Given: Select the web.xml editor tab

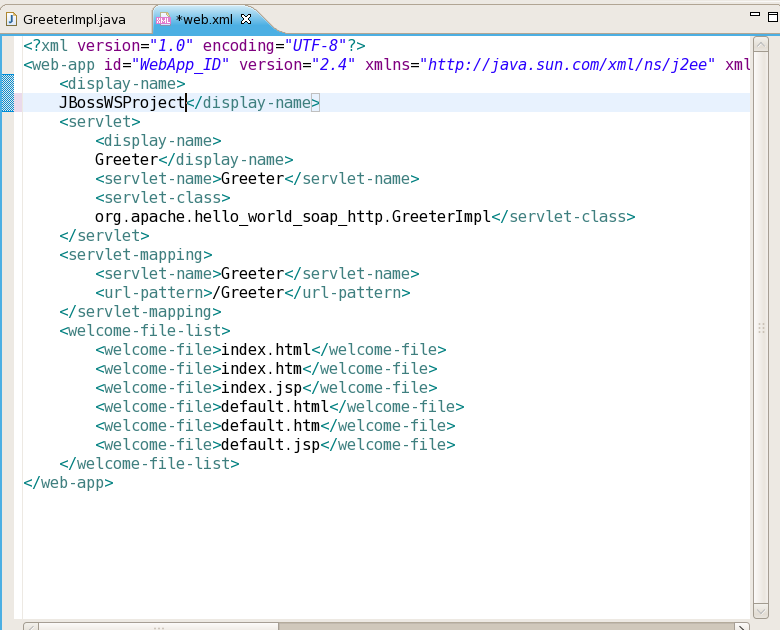Looking at the screenshot, I should [206, 19].
